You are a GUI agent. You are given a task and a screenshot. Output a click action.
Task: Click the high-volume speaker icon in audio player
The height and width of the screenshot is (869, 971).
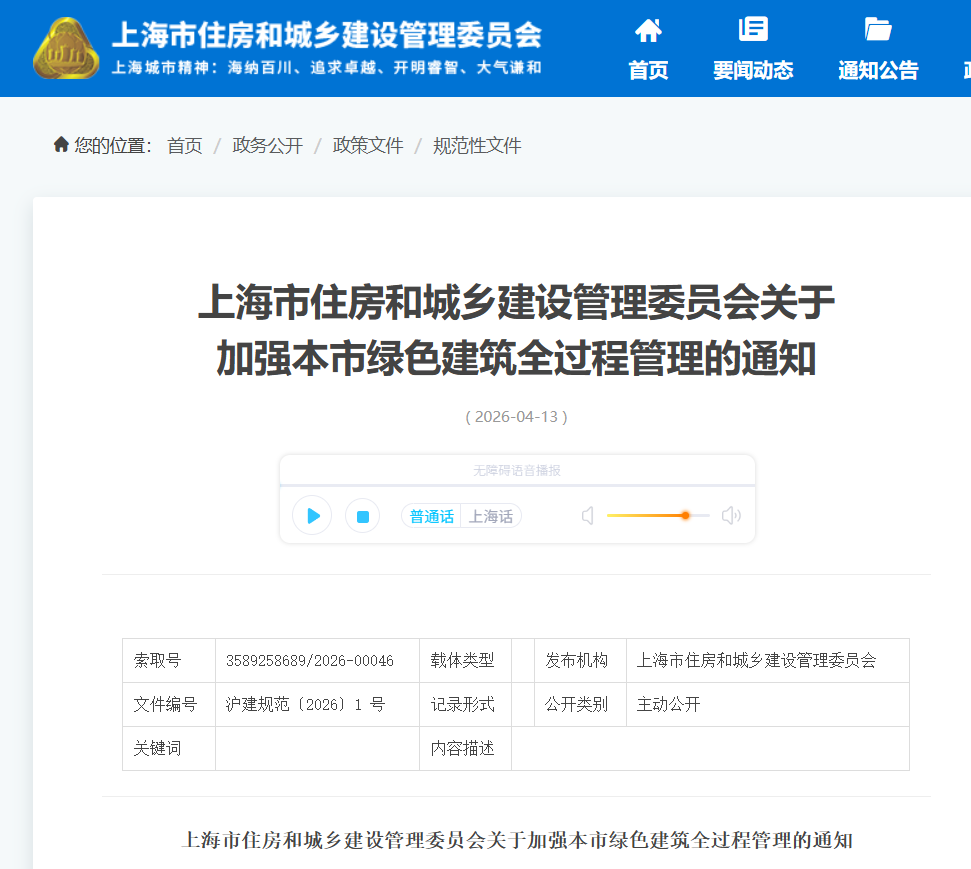click(731, 515)
